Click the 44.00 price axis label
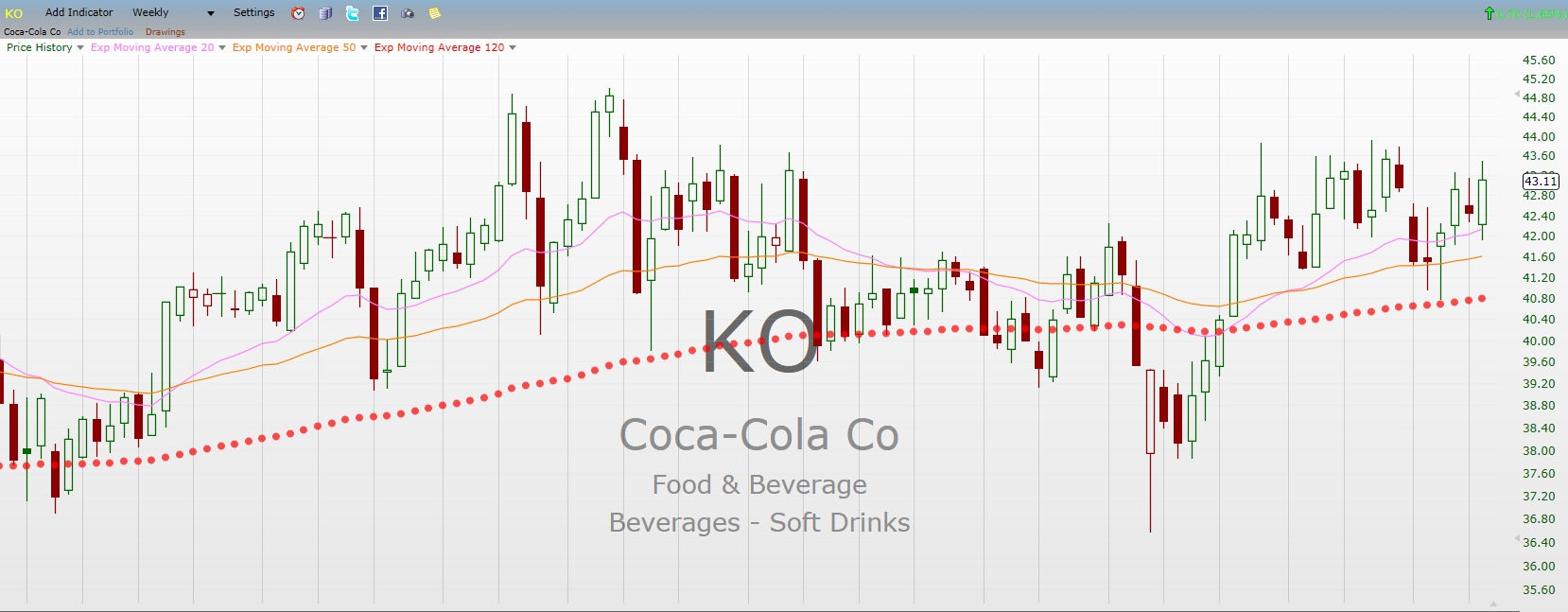 tap(1539, 136)
